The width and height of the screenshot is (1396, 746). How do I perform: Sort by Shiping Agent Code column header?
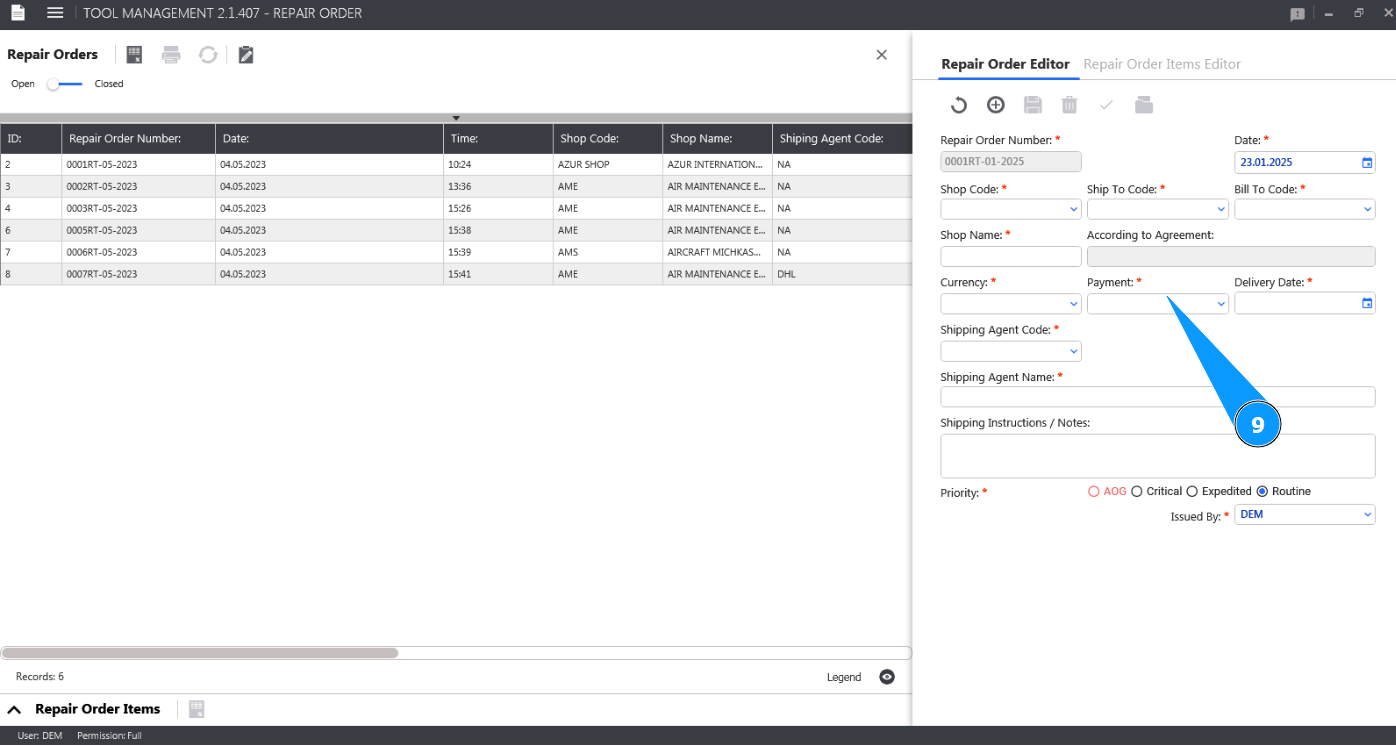tap(842, 138)
